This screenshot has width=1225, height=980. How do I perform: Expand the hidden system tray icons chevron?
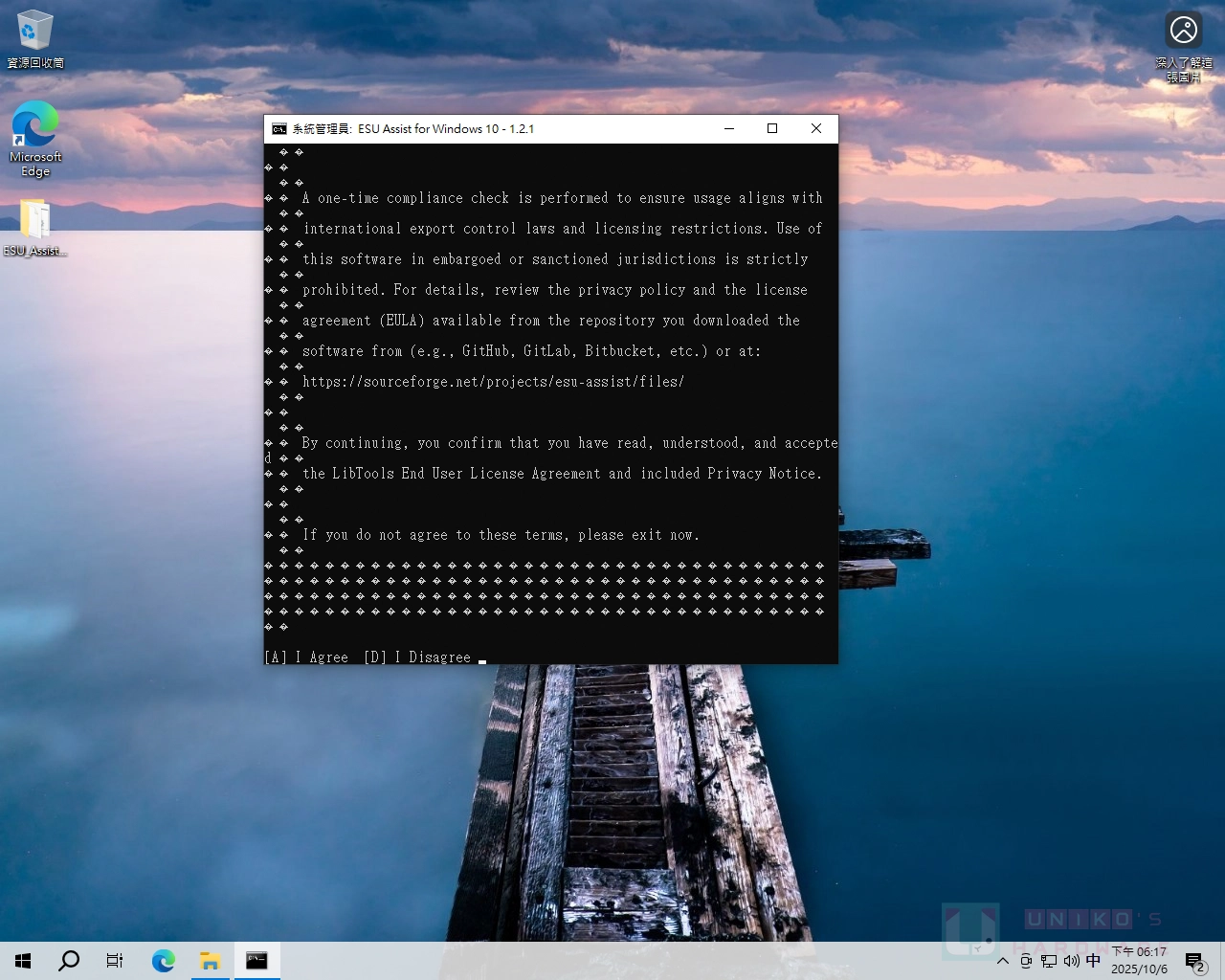[1002, 961]
